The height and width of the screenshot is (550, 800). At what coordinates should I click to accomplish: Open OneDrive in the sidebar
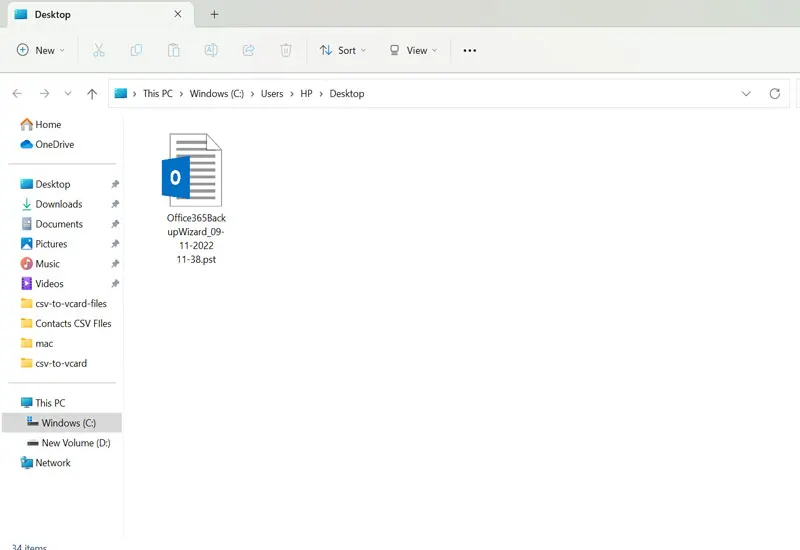54,144
